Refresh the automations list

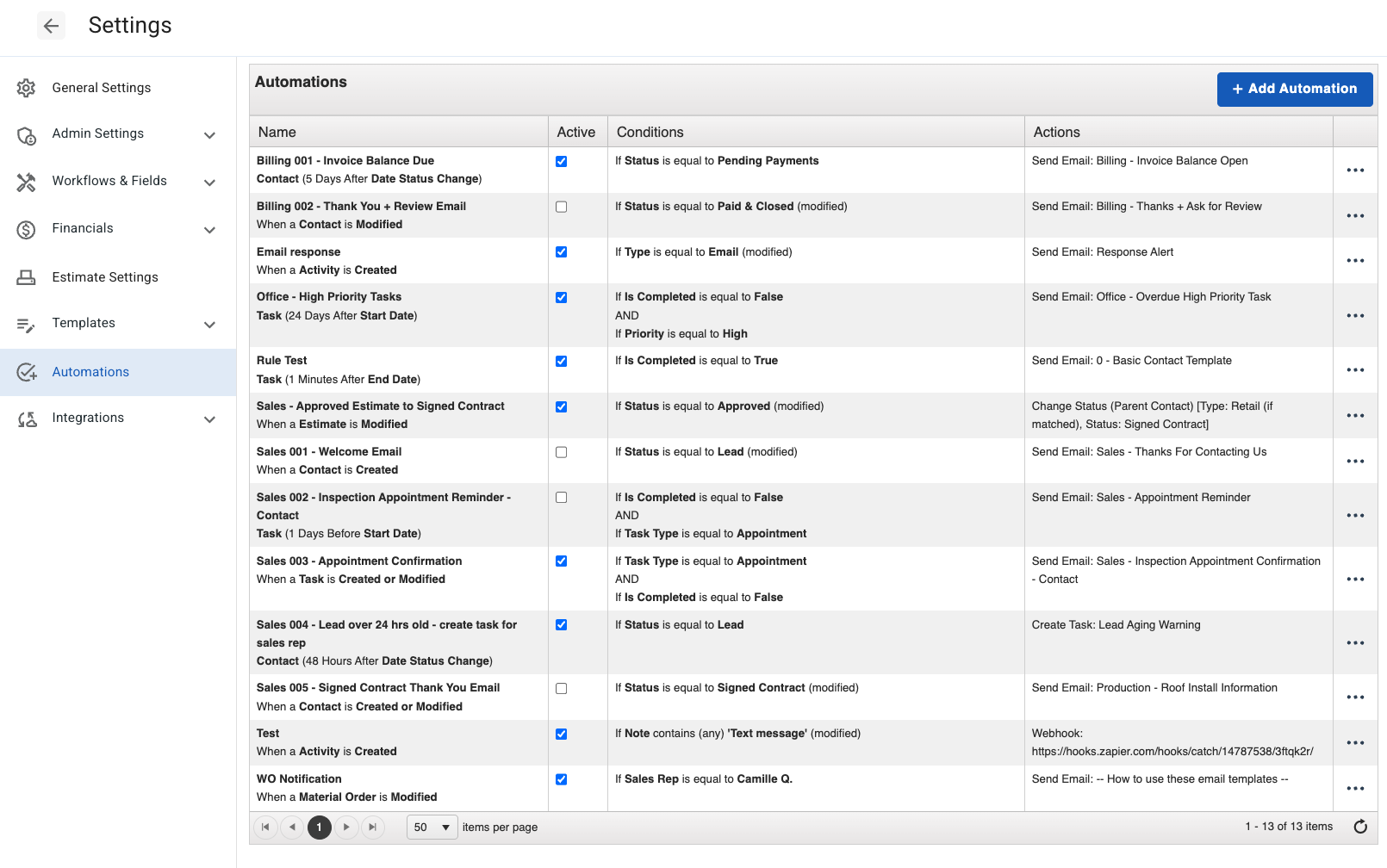(x=1359, y=827)
